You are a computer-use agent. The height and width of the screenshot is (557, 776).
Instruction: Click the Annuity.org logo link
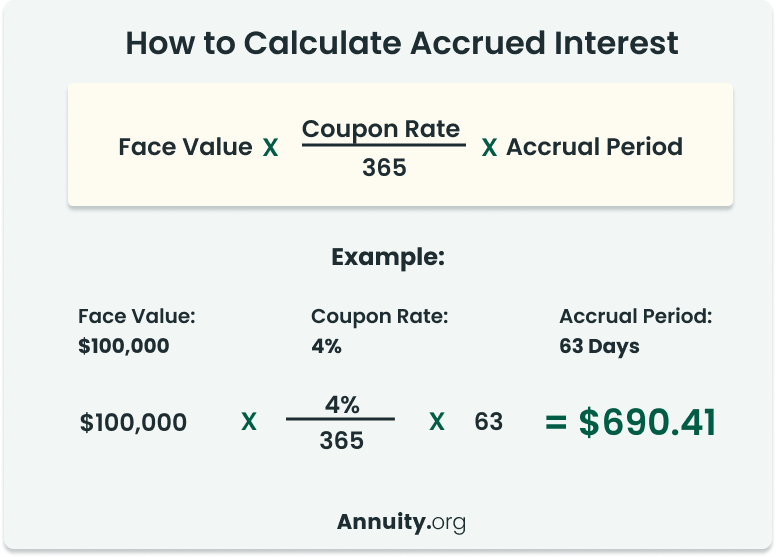point(401,522)
